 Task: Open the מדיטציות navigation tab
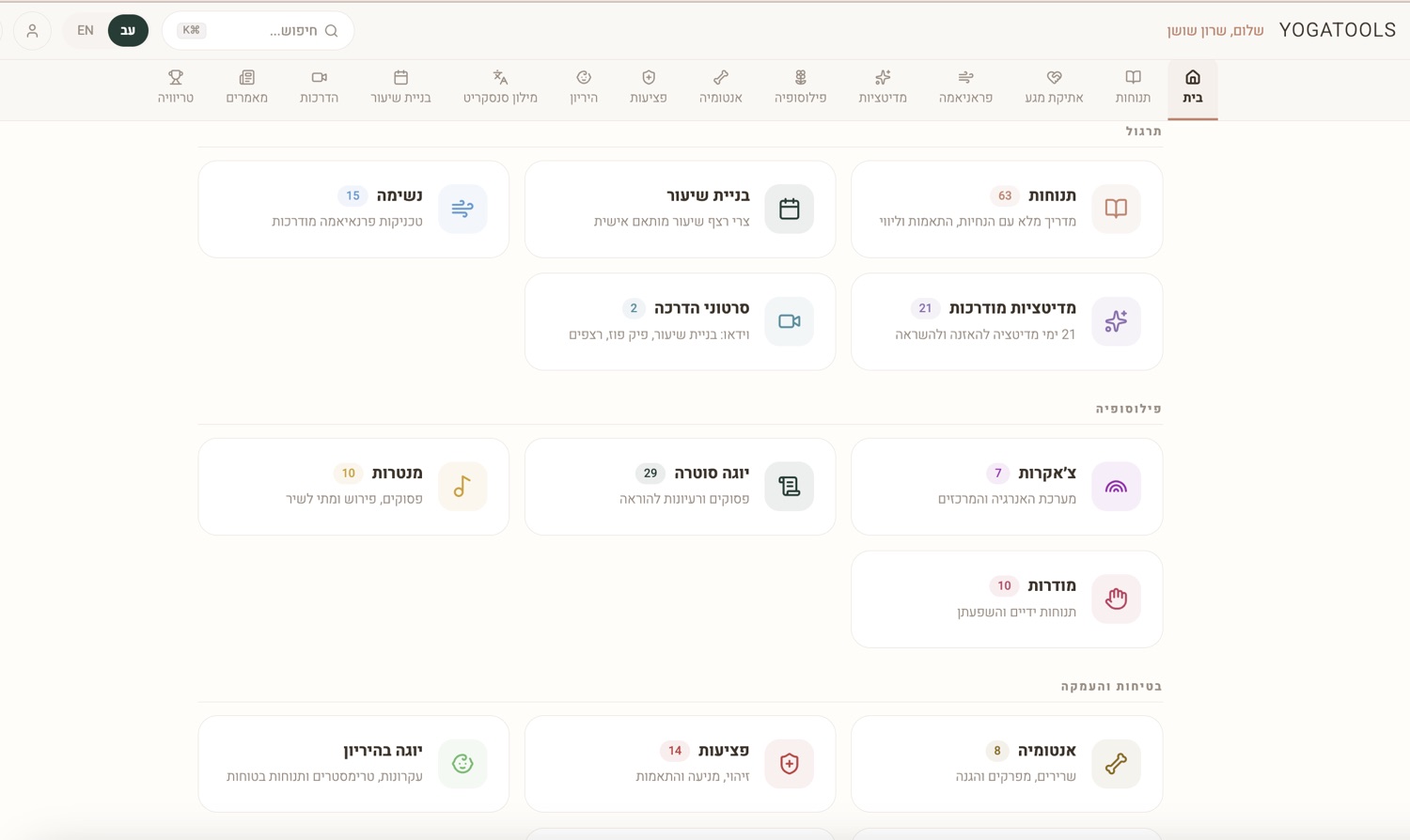coord(883,88)
